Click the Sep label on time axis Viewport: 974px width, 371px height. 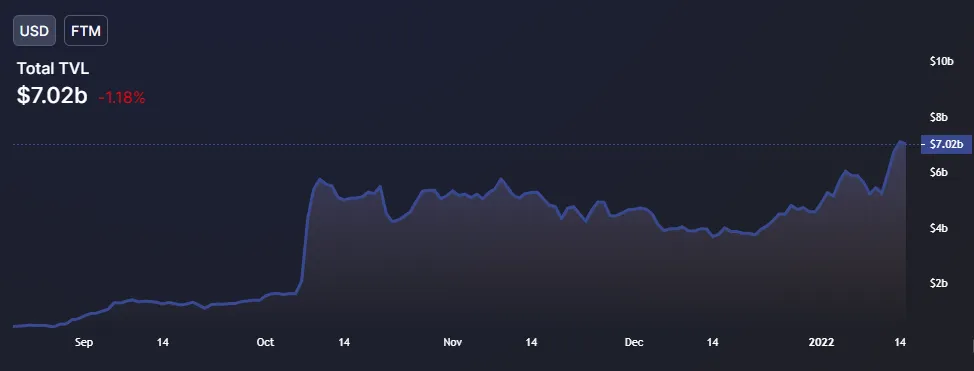click(84, 342)
